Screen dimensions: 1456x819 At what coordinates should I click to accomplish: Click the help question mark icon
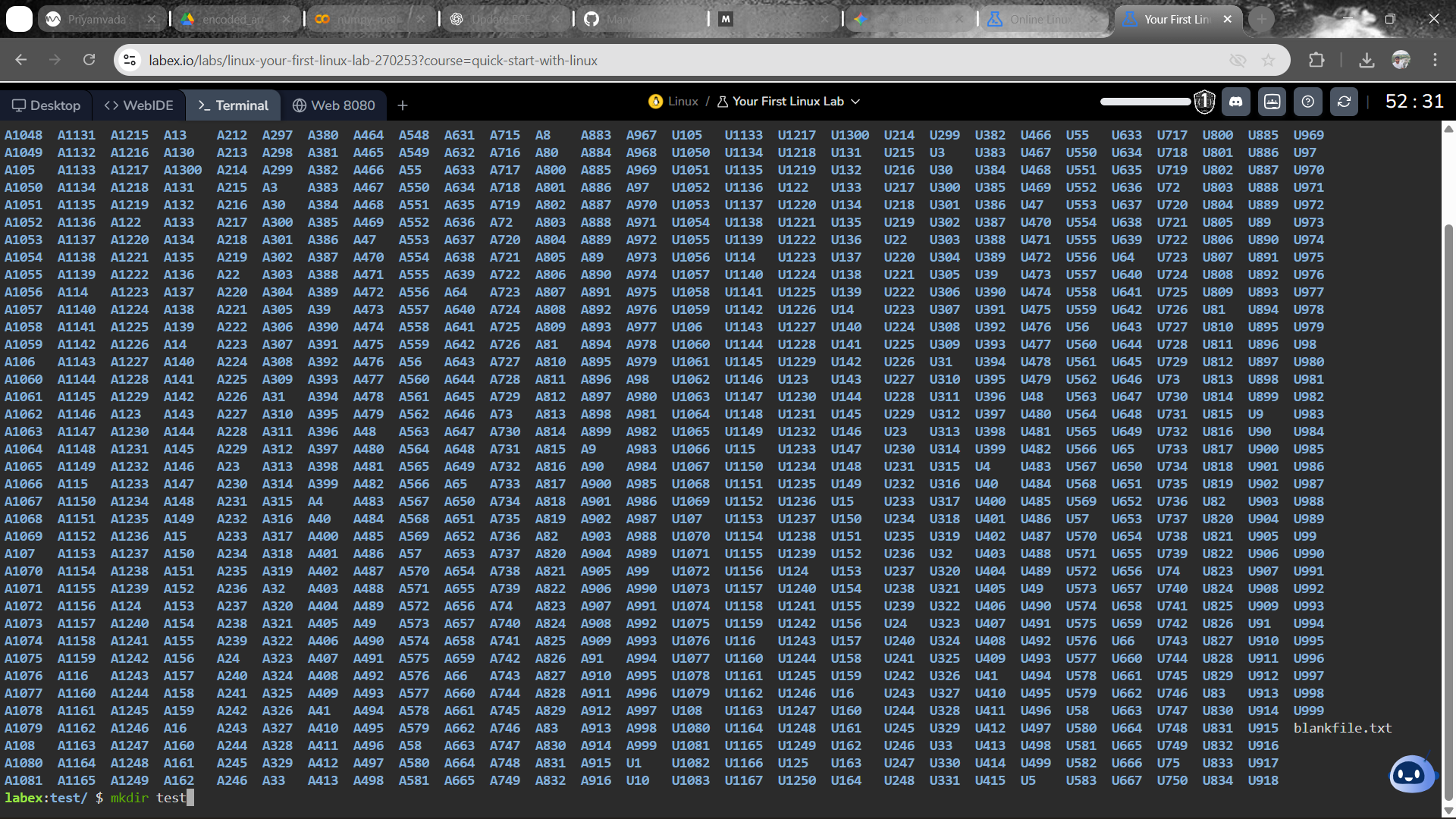point(1308,102)
